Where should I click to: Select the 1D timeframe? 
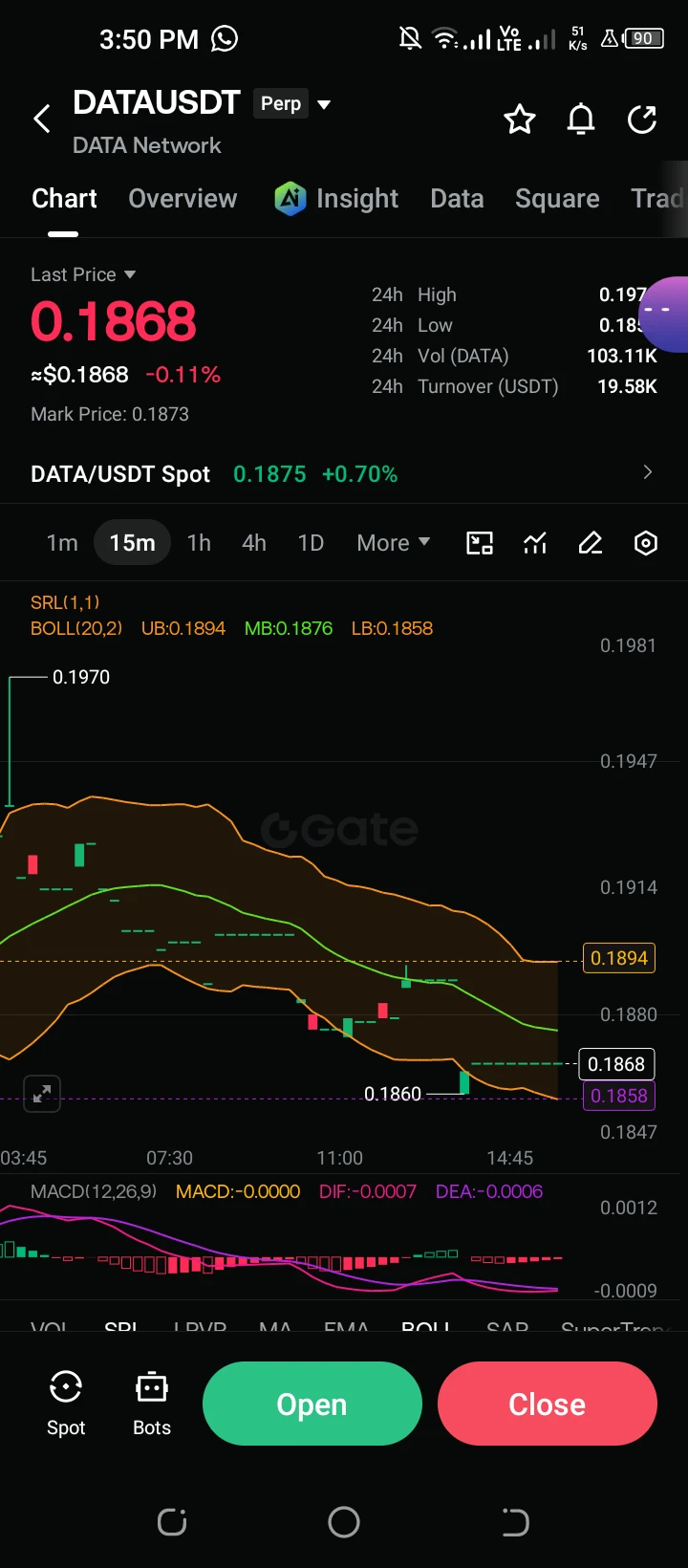click(x=311, y=543)
